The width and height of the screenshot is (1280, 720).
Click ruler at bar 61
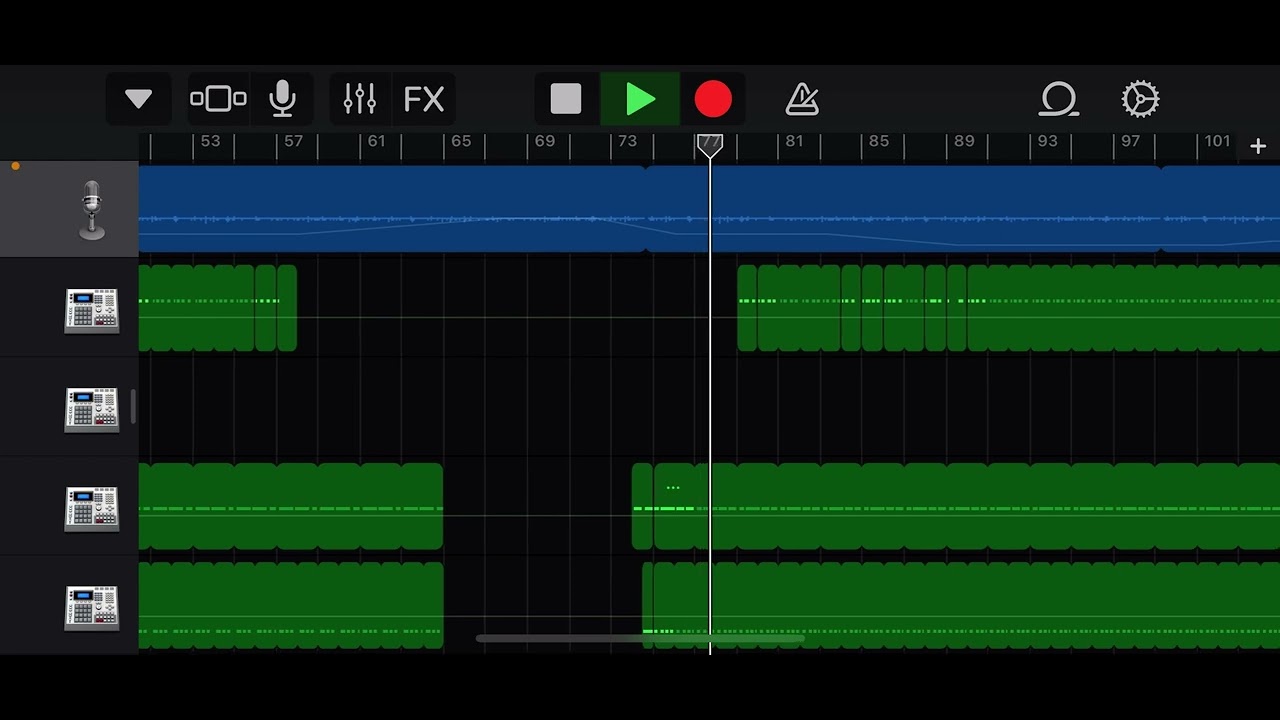376,141
